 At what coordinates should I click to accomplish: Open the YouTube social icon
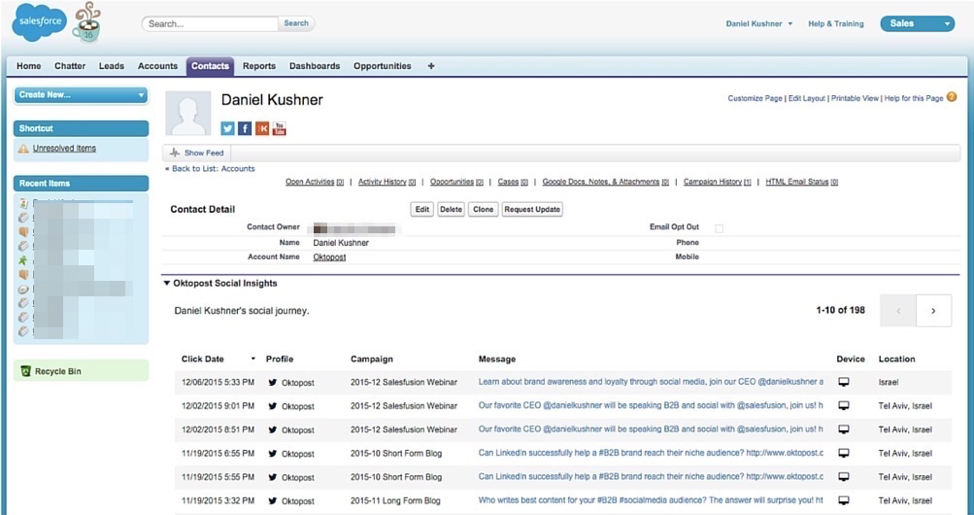click(280, 128)
